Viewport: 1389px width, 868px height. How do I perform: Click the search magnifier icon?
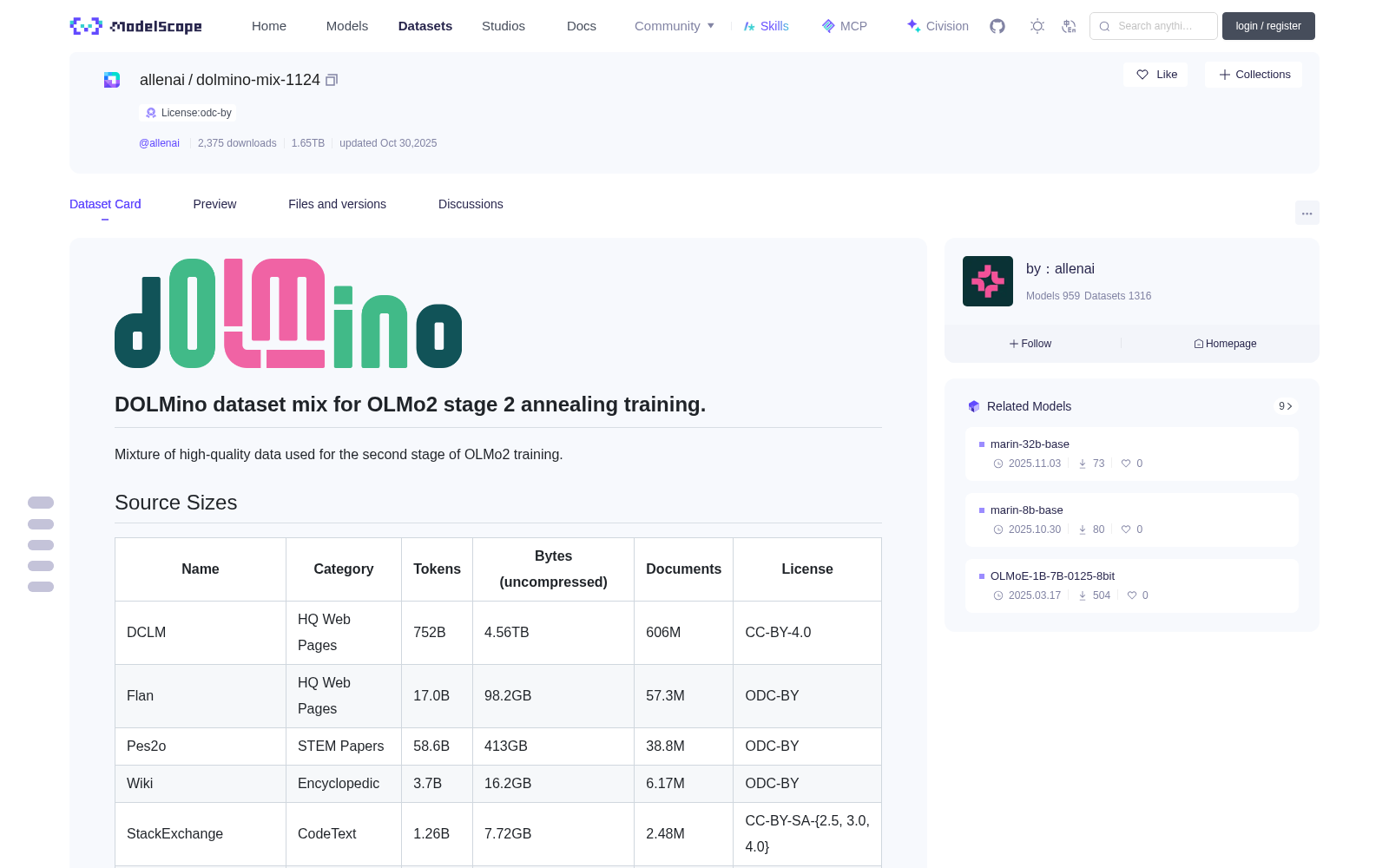tap(1105, 26)
